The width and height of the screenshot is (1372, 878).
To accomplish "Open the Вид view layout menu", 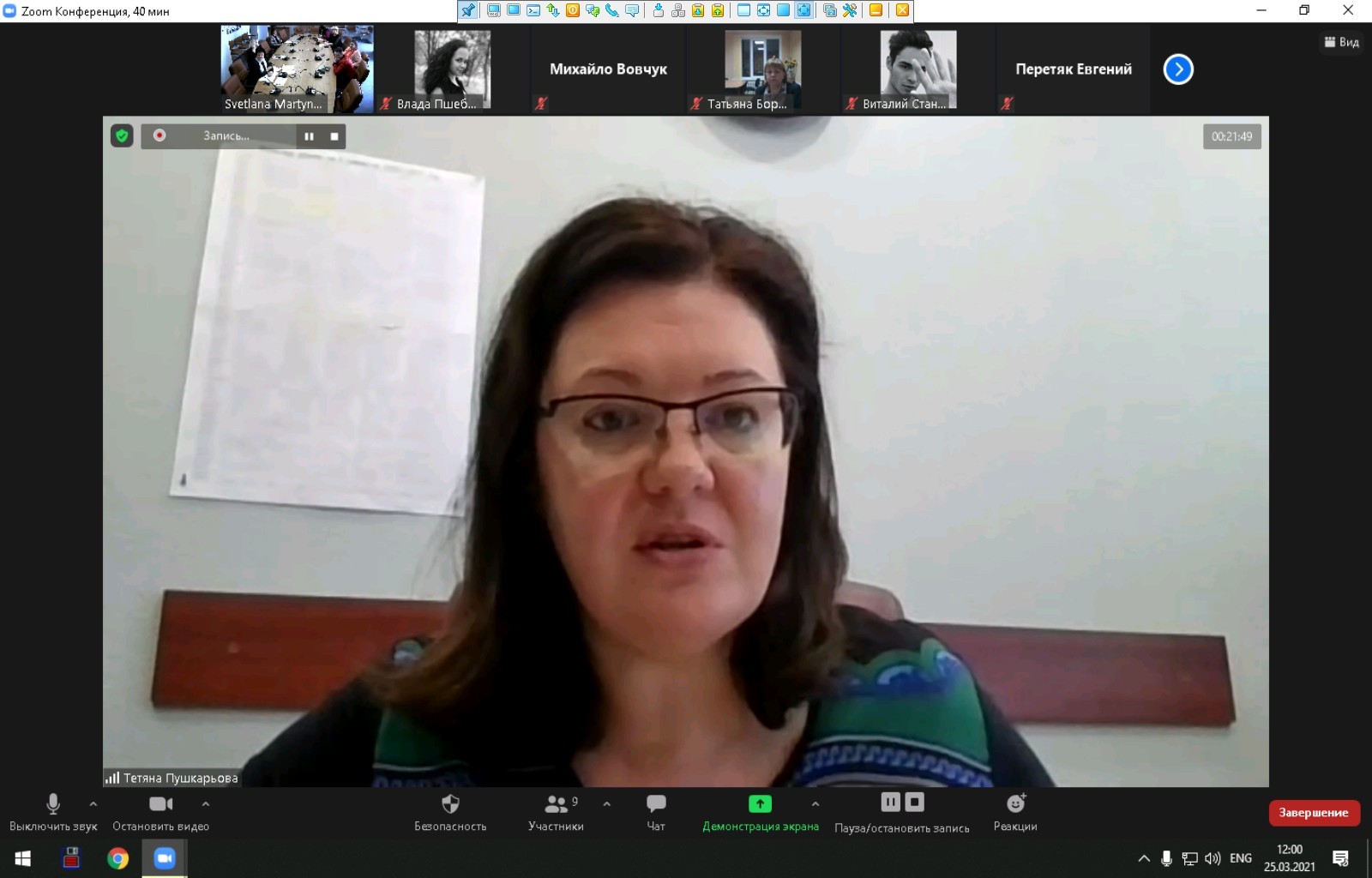I will (1342, 42).
